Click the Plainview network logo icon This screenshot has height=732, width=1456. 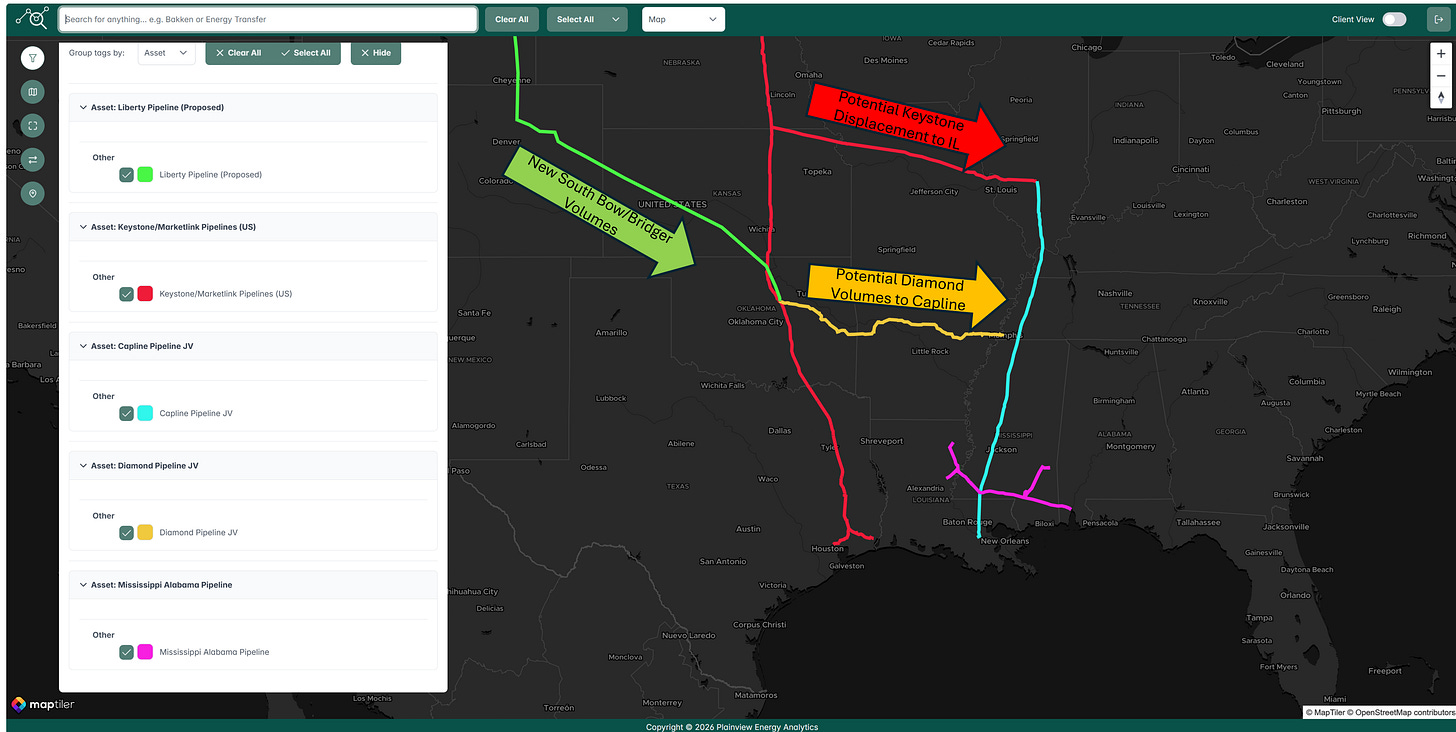pos(32,18)
